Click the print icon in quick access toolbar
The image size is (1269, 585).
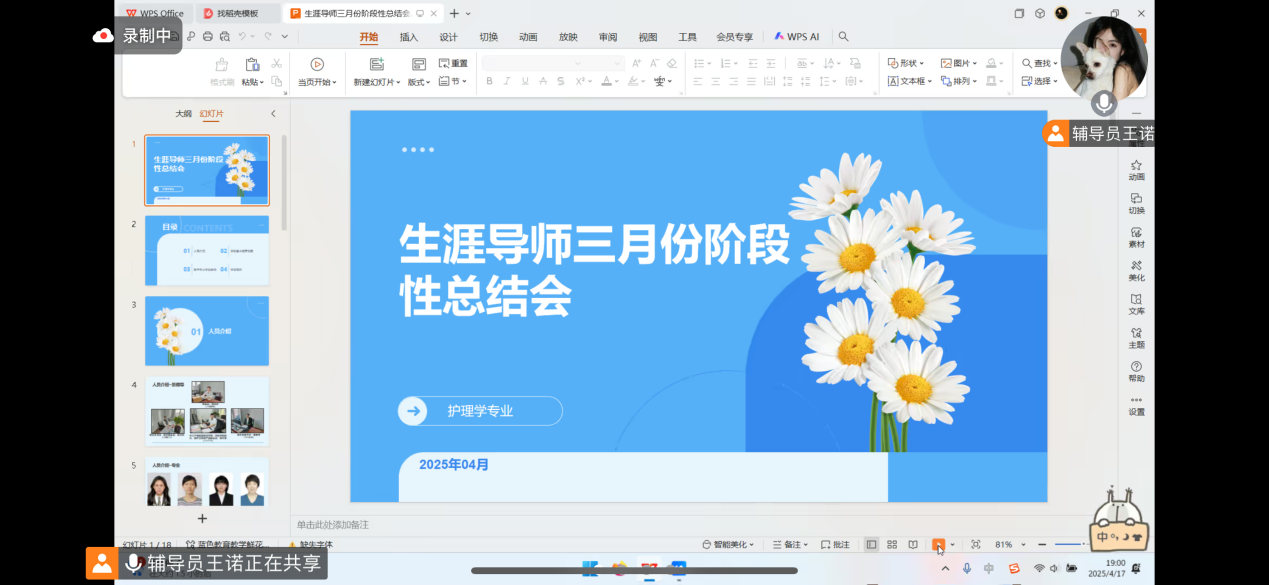coord(207,37)
